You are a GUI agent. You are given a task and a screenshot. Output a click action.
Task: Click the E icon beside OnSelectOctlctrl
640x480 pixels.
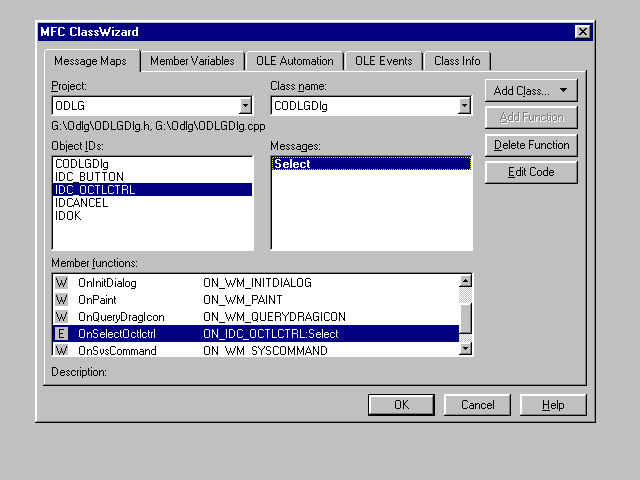(x=61, y=334)
